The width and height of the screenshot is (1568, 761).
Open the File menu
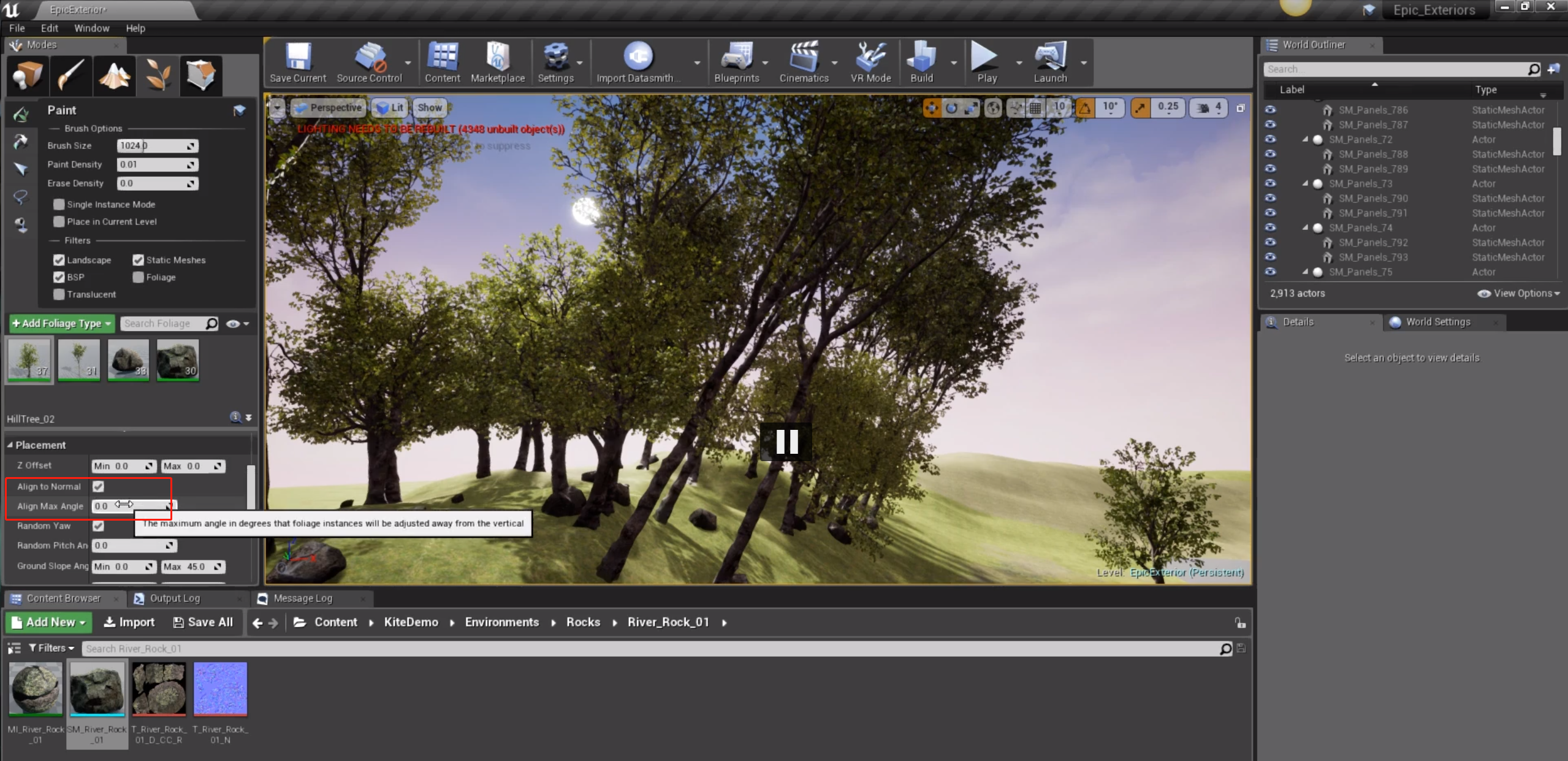pos(17,28)
